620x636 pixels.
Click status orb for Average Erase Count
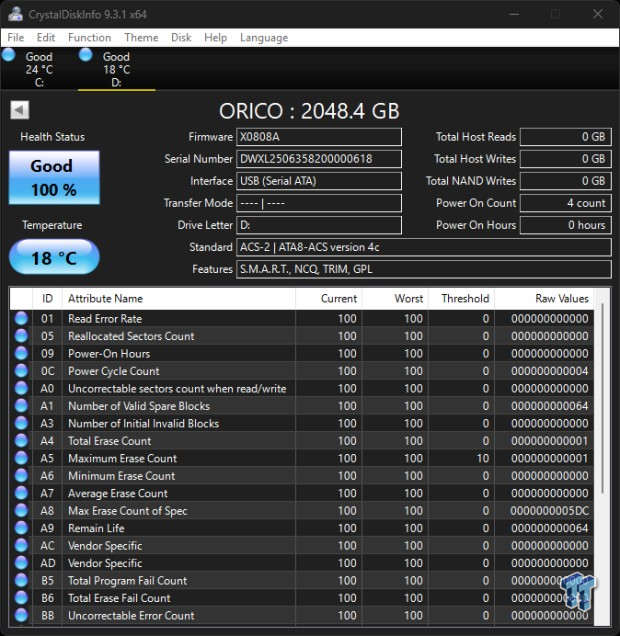21,493
